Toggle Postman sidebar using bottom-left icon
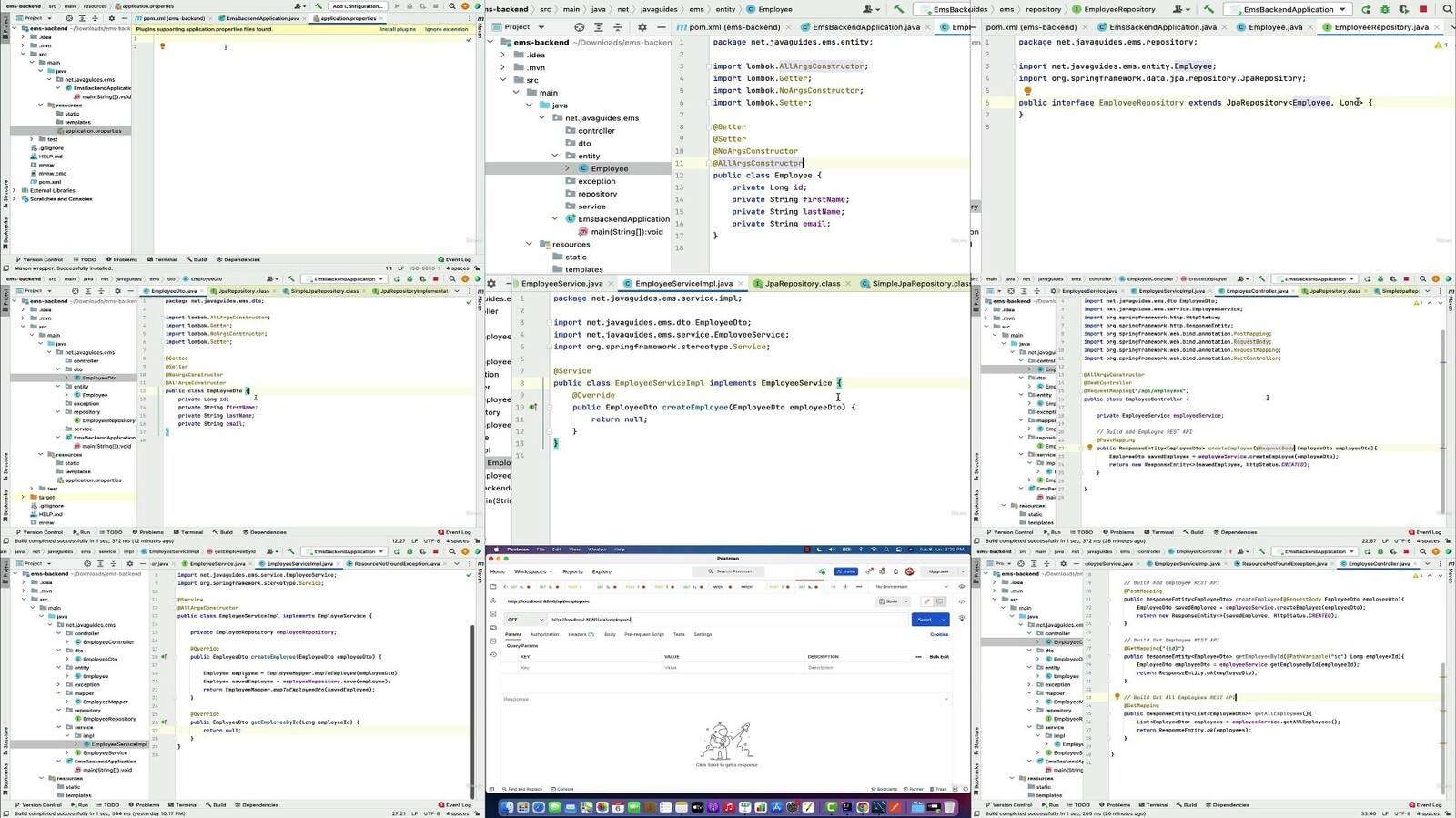Viewport: 1456px width, 818px height. (x=492, y=789)
